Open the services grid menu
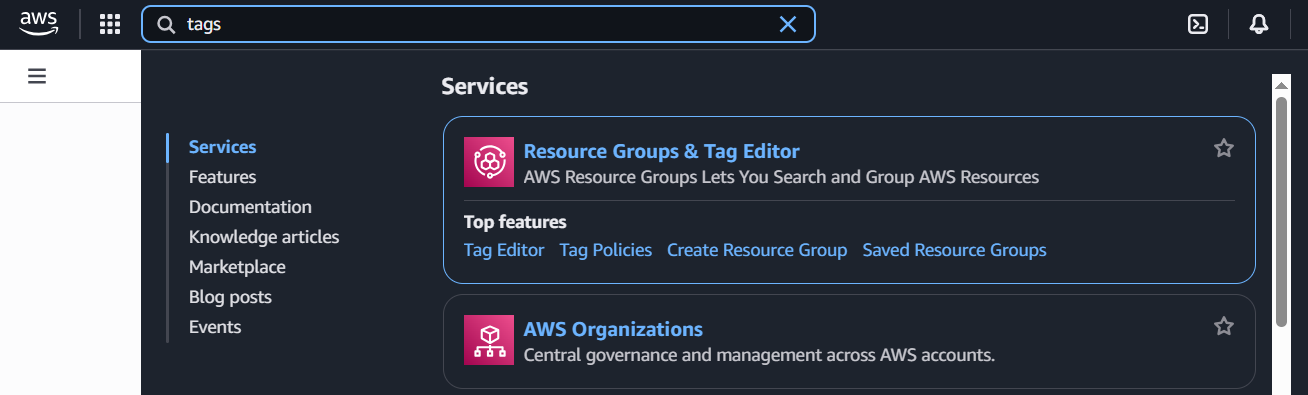 pyautogui.click(x=110, y=25)
